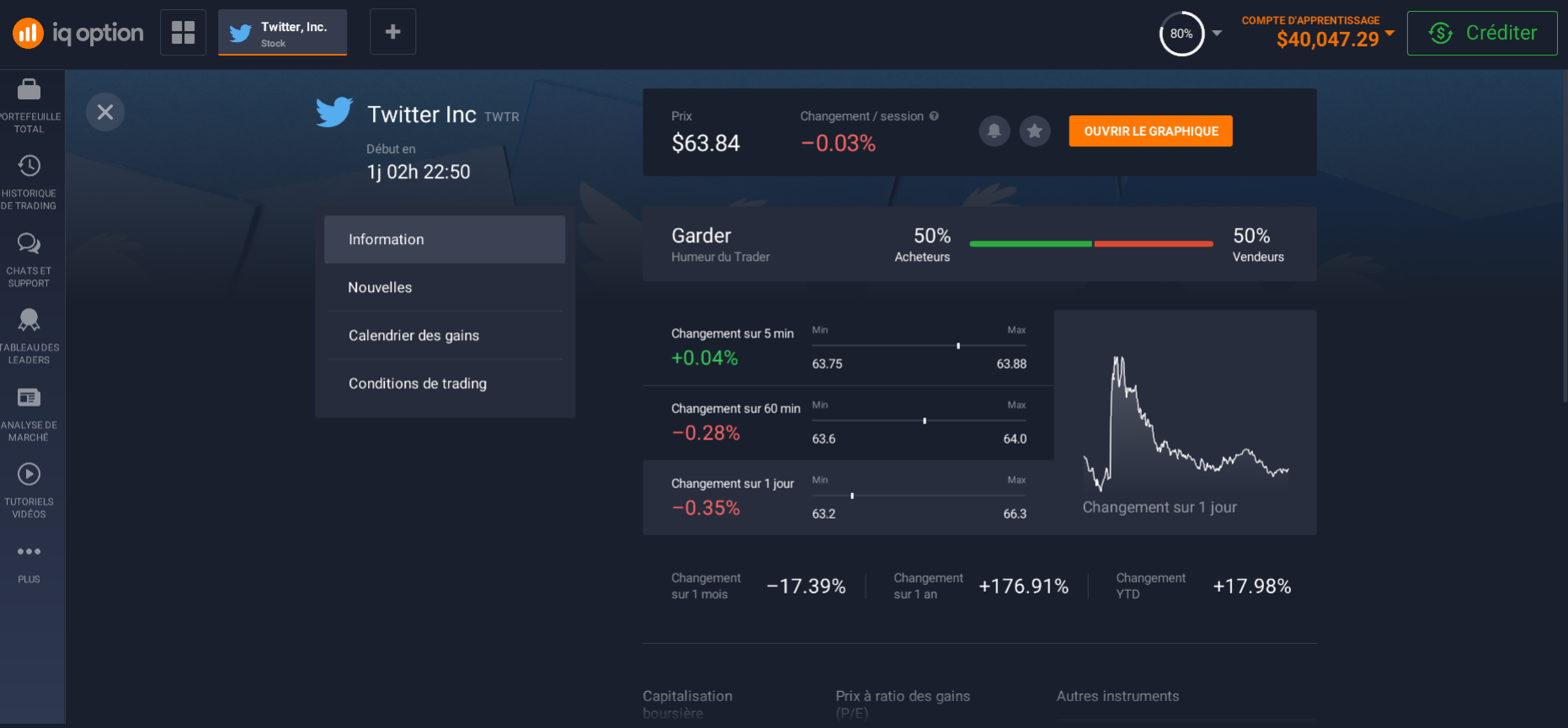Image resolution: width=1568 pixels, height=728 pixels.
Task: Click the 1j 02h 22:50 countdown
Action: coord(419,172)
